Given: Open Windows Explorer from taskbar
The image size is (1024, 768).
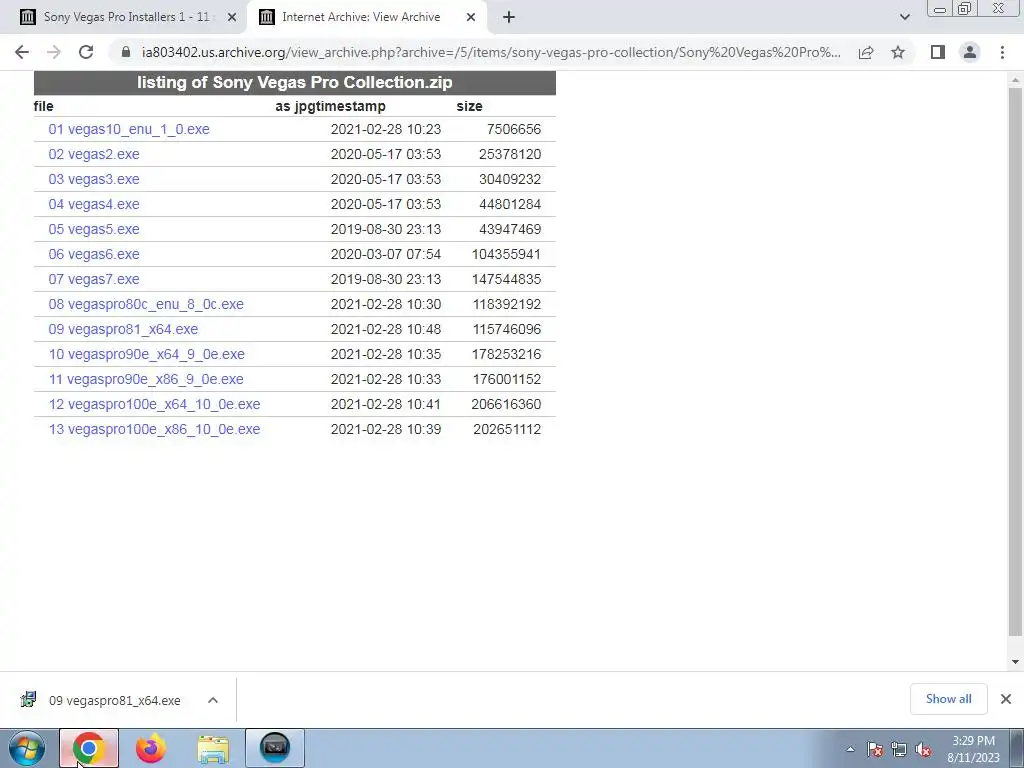Looking at the screenshot, I should 213,748.
